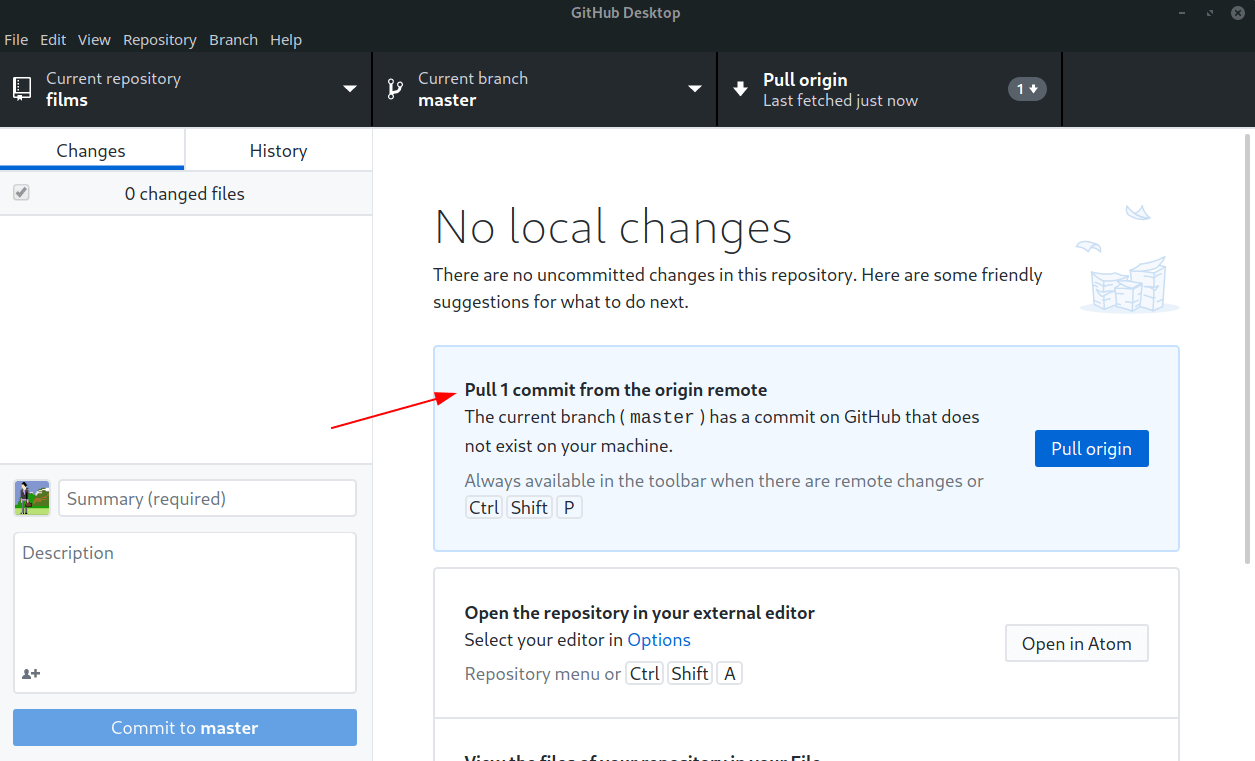1255x761 pixels.
Task: Click "Last fetched just now" text
Action: click(x=840, y=101)
